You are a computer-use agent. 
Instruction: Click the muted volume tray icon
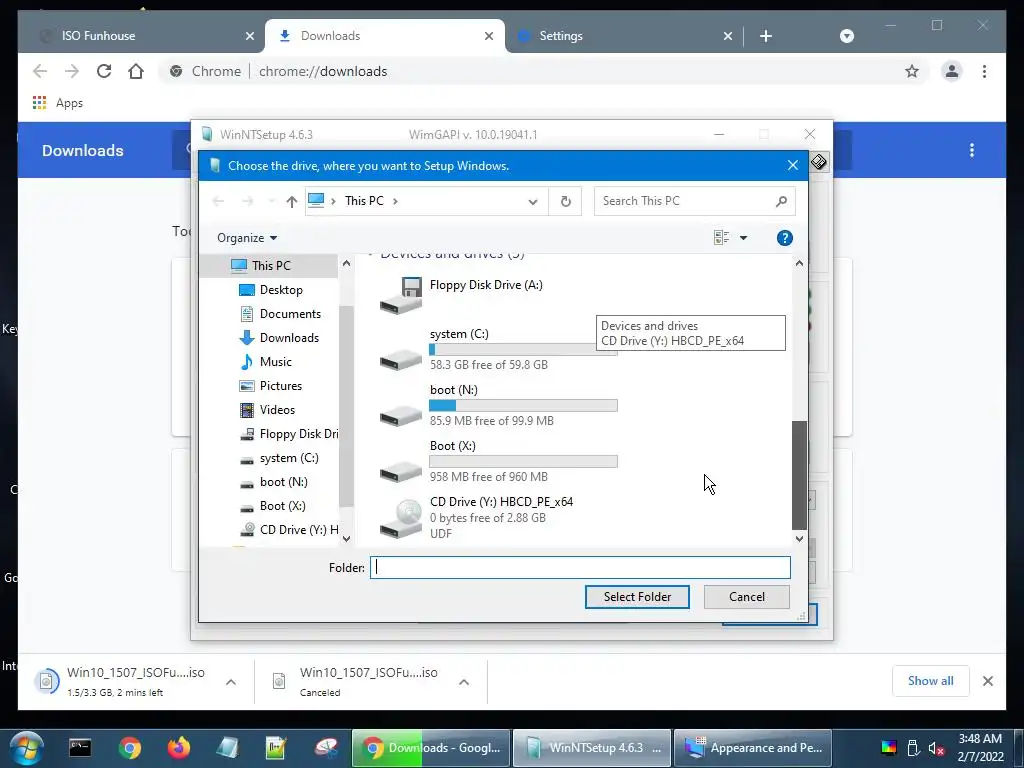[936, 748]
